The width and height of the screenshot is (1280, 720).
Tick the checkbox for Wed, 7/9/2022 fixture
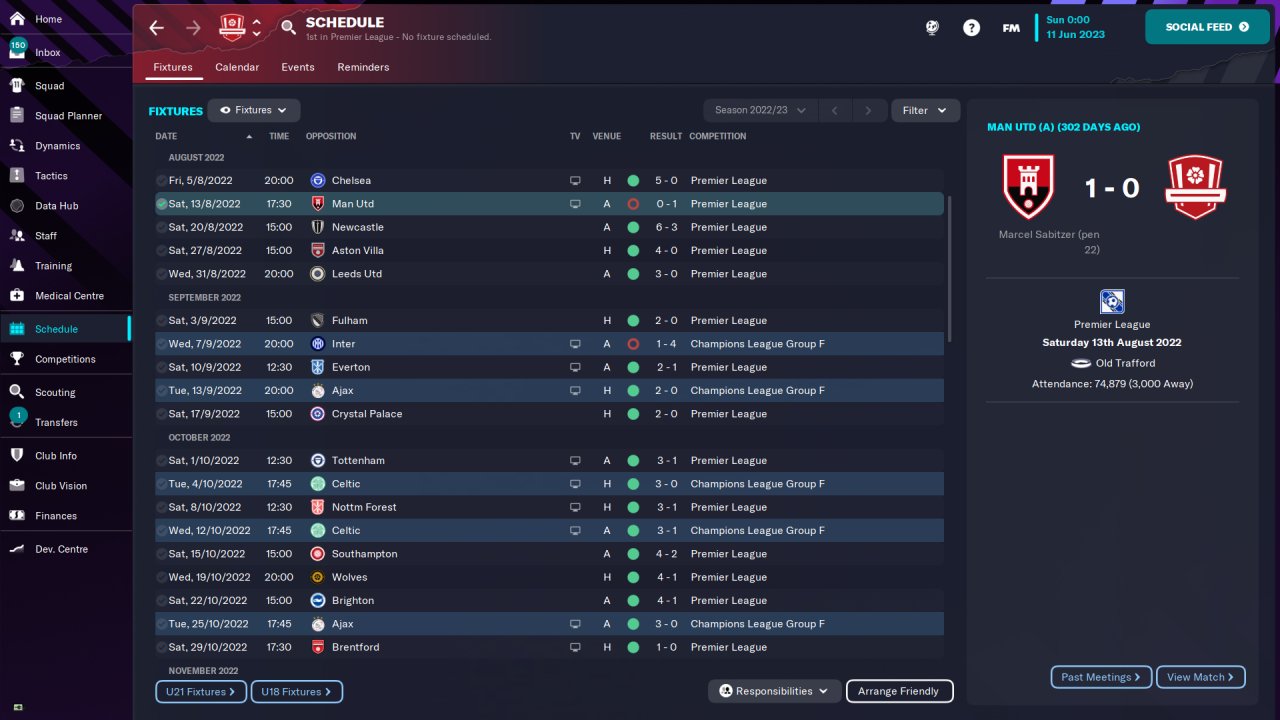(161, 344)
